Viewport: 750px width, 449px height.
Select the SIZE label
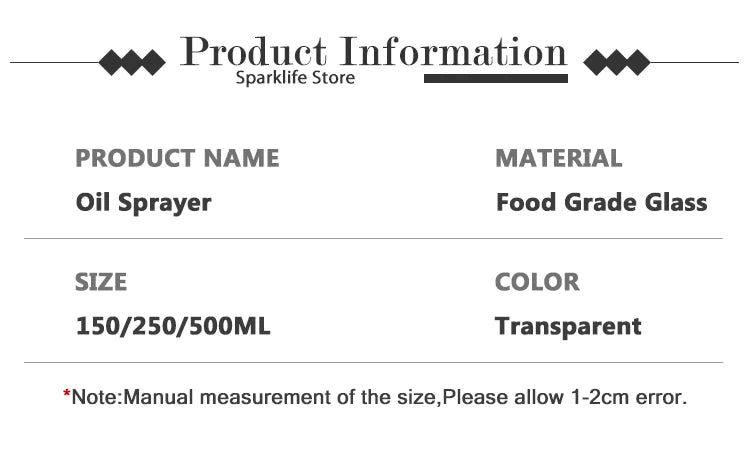click(x=101, y=282)
